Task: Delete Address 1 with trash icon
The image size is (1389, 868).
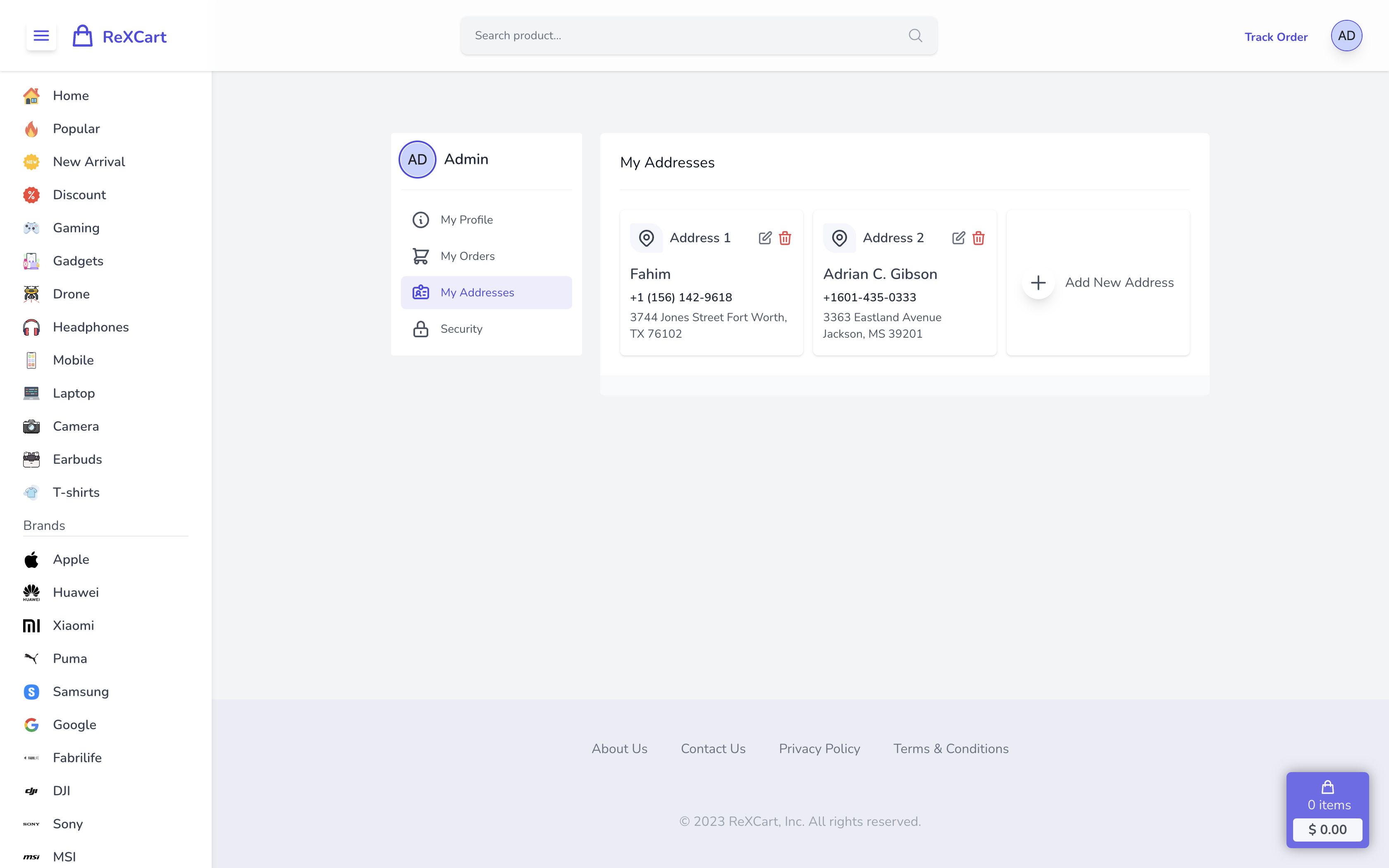Action: click(785, 238)
